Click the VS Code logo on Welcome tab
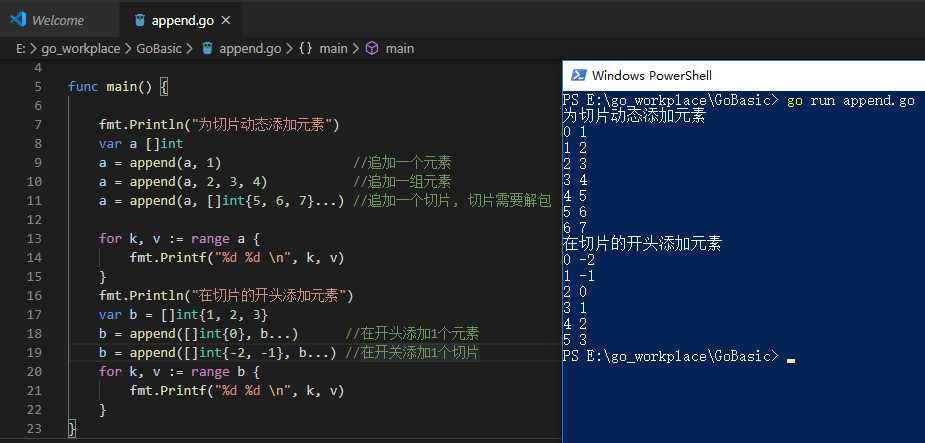The image size is (925, 443). pyautogui.click(x=17, y=20)
